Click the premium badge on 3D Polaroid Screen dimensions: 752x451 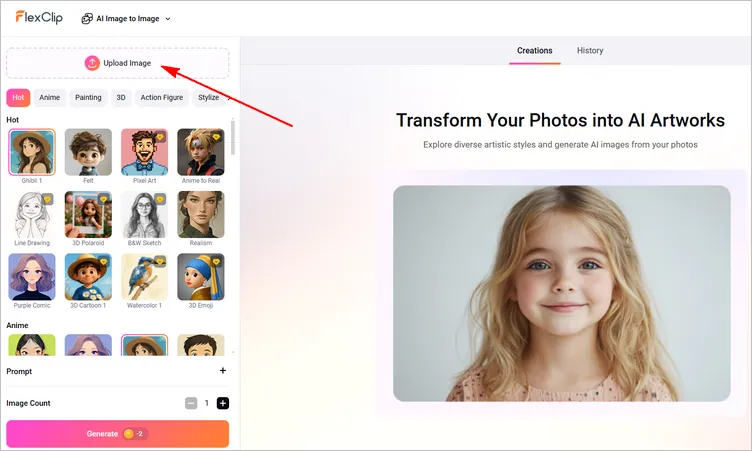click(103, 200)
